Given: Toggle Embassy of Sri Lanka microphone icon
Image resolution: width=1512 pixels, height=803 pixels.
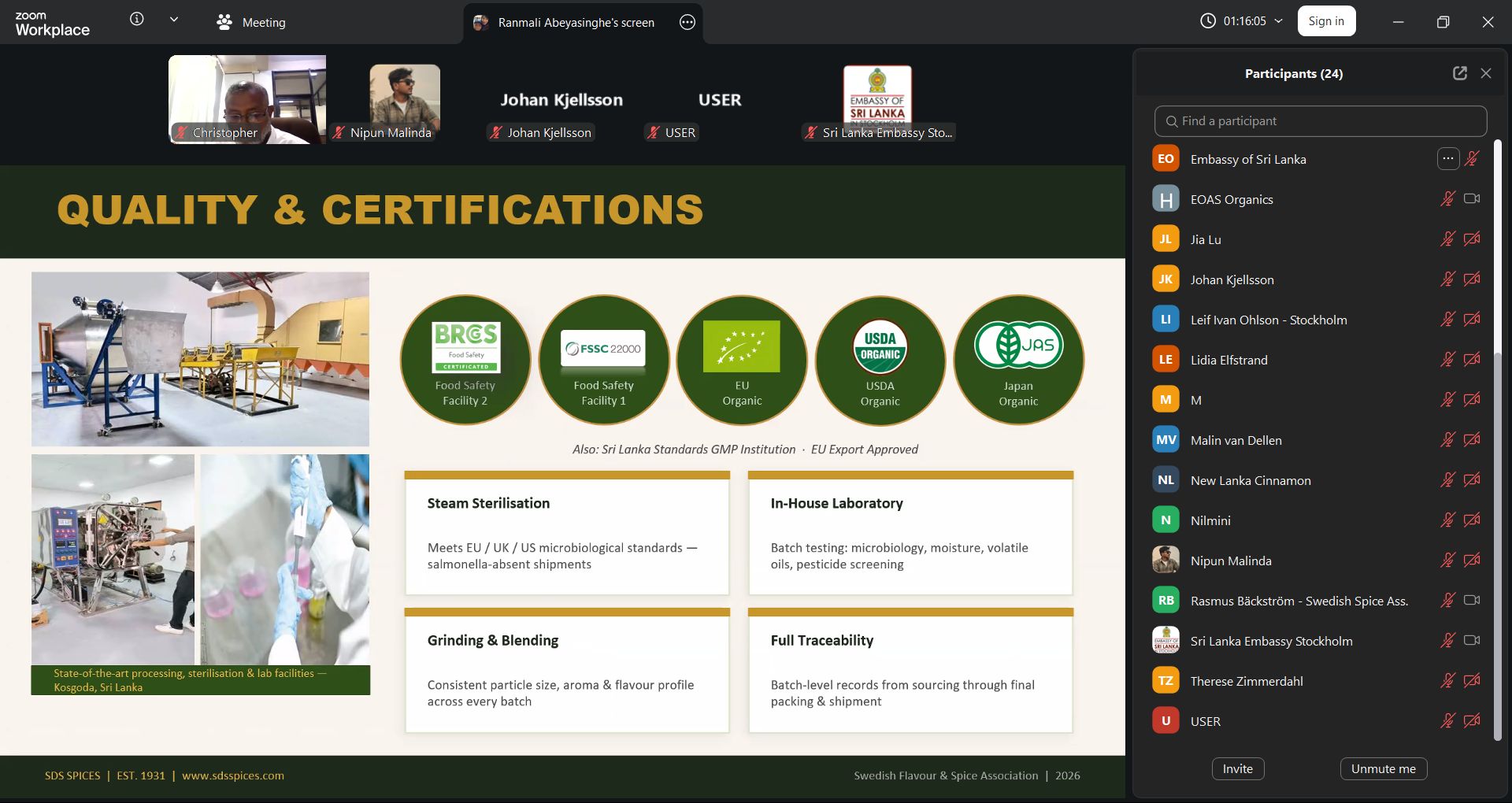Looking at the screenshot, I should click(1471, 159).
